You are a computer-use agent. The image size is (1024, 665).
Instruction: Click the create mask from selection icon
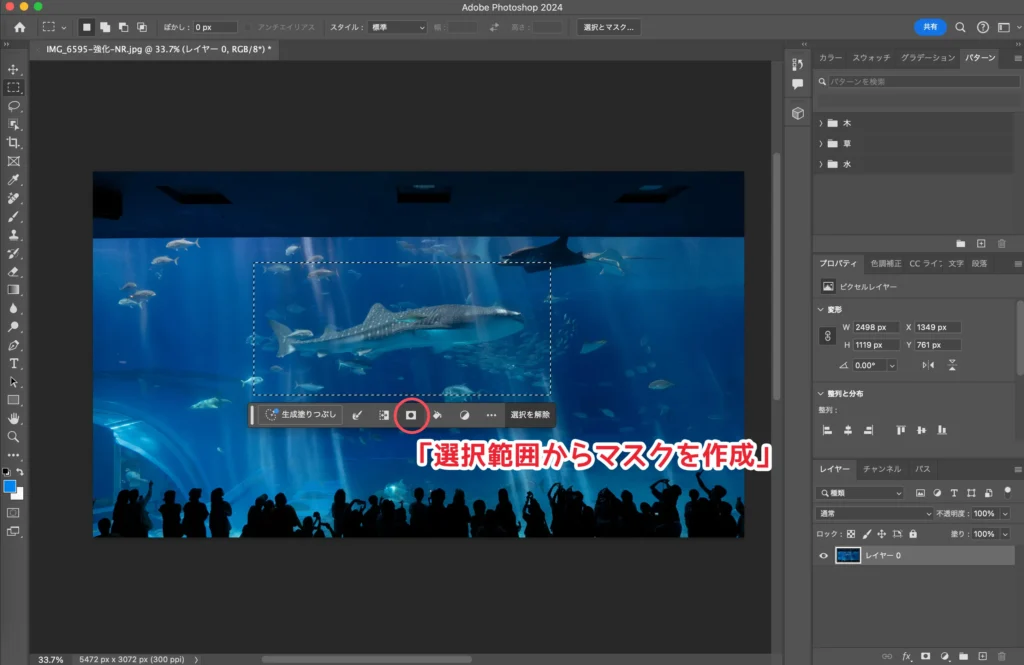(x=409, y=415)
